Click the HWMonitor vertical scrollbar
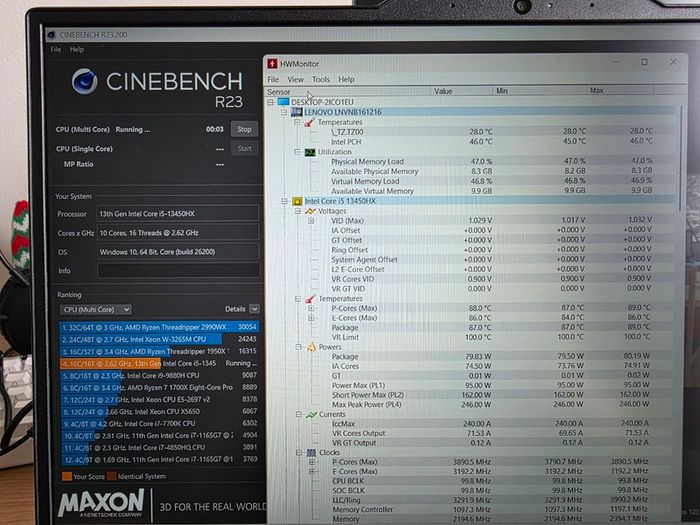700x525 pixels. pyautogui.click(x=682, y=158)
